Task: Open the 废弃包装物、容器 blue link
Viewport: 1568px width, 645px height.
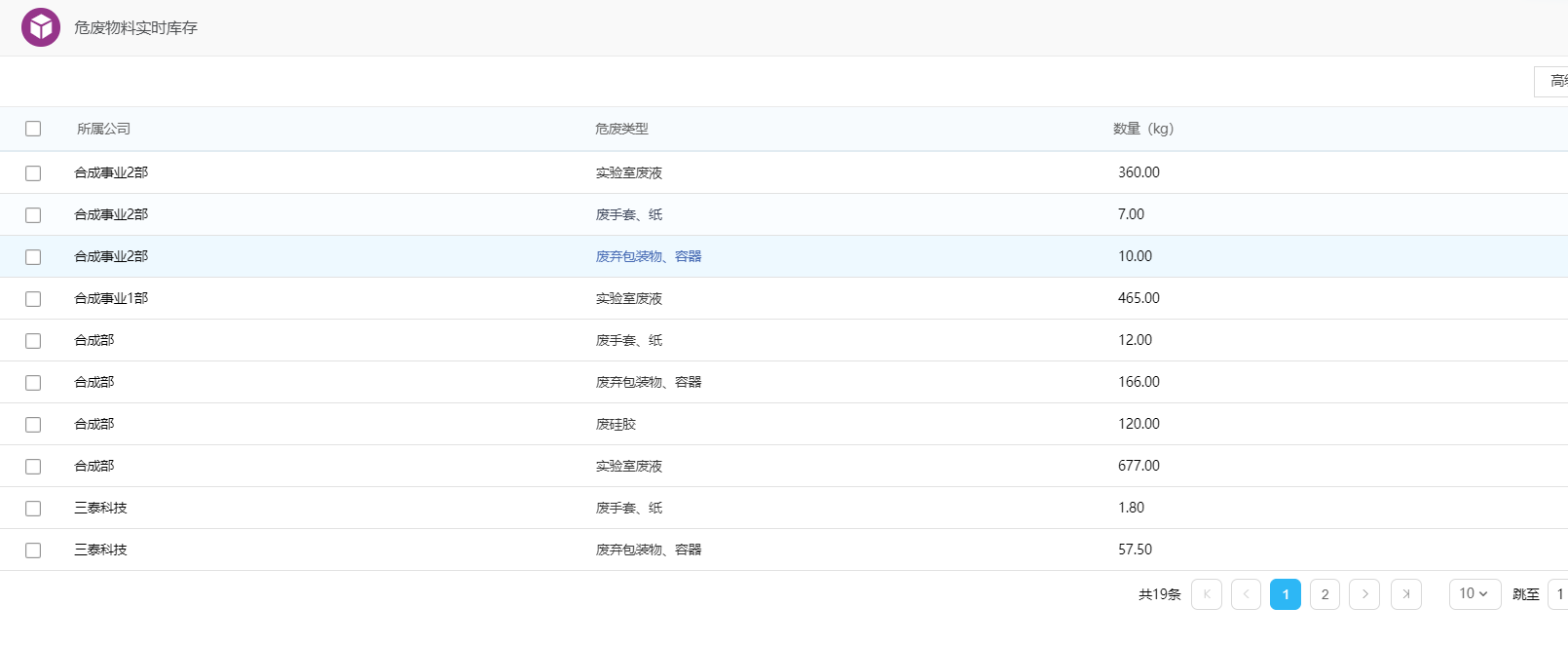Action: click(x=649, y=256)
